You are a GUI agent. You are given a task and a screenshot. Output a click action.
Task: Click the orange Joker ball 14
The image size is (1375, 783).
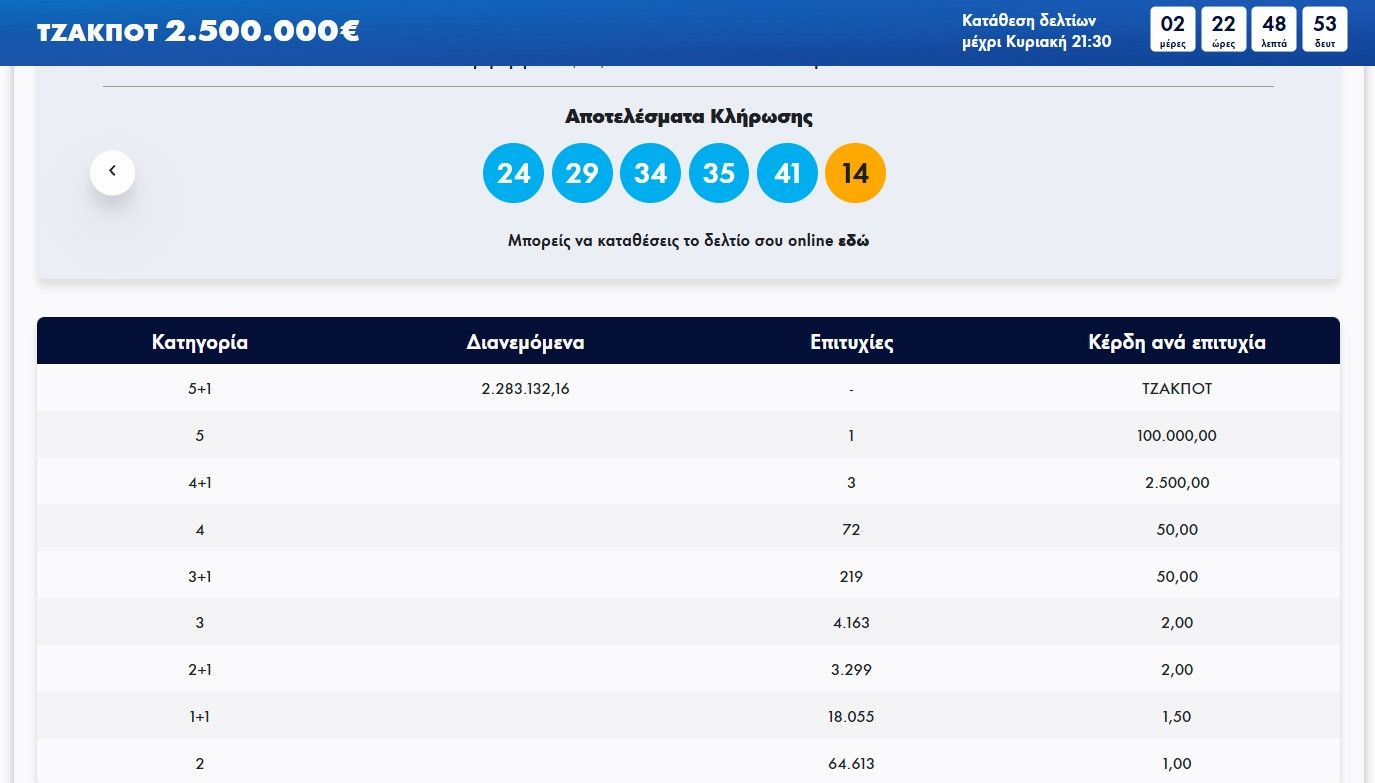click(x=855, y=173)
